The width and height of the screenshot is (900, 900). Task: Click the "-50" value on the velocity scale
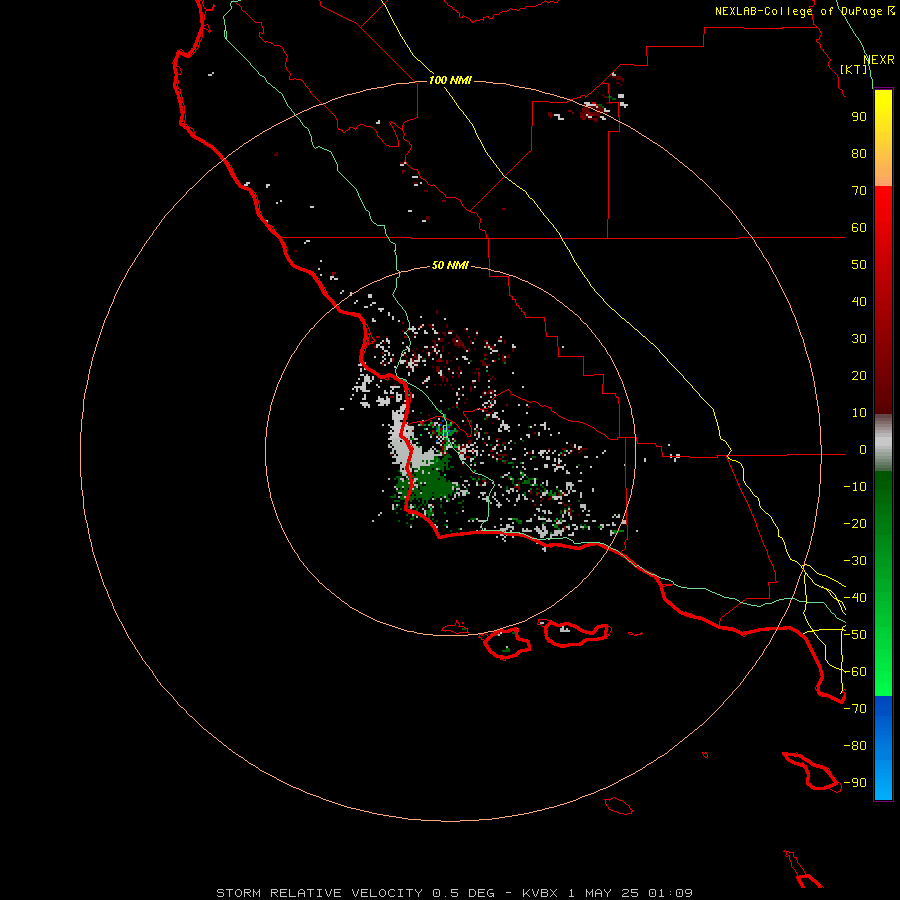coord(855,635)
